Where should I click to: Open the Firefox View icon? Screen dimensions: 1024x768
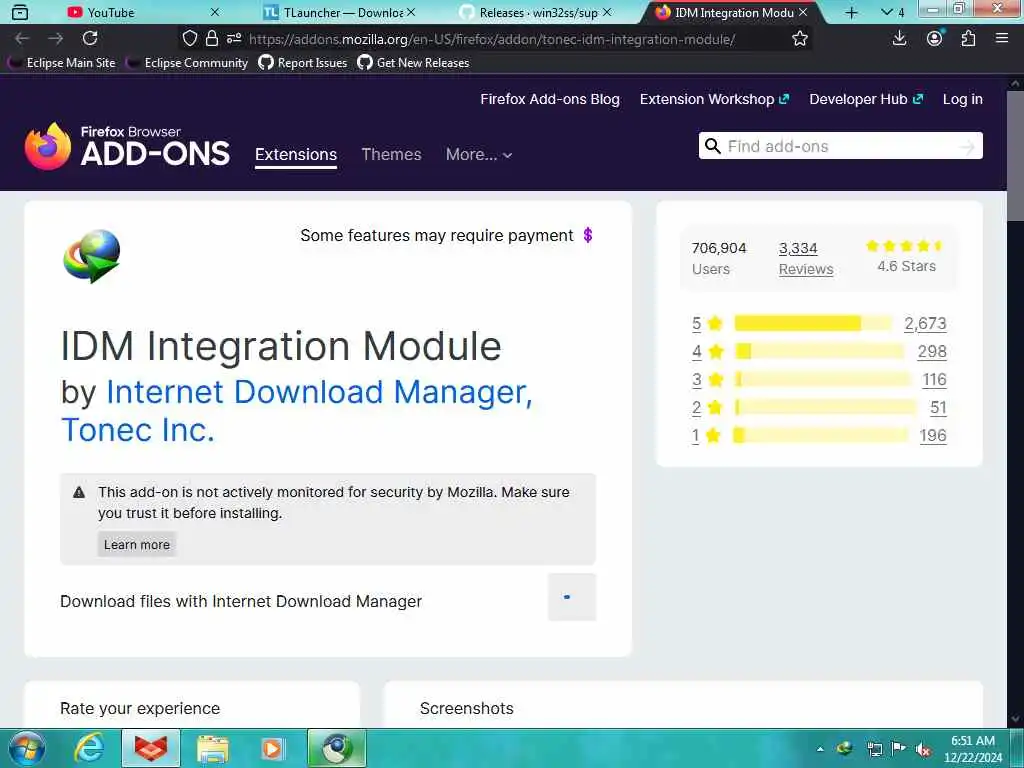(x=20, y=12)
